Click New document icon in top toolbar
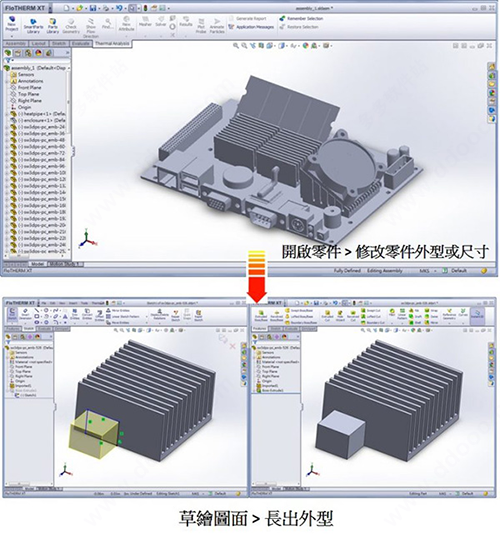500x539 pixels. tap(67, 8)
